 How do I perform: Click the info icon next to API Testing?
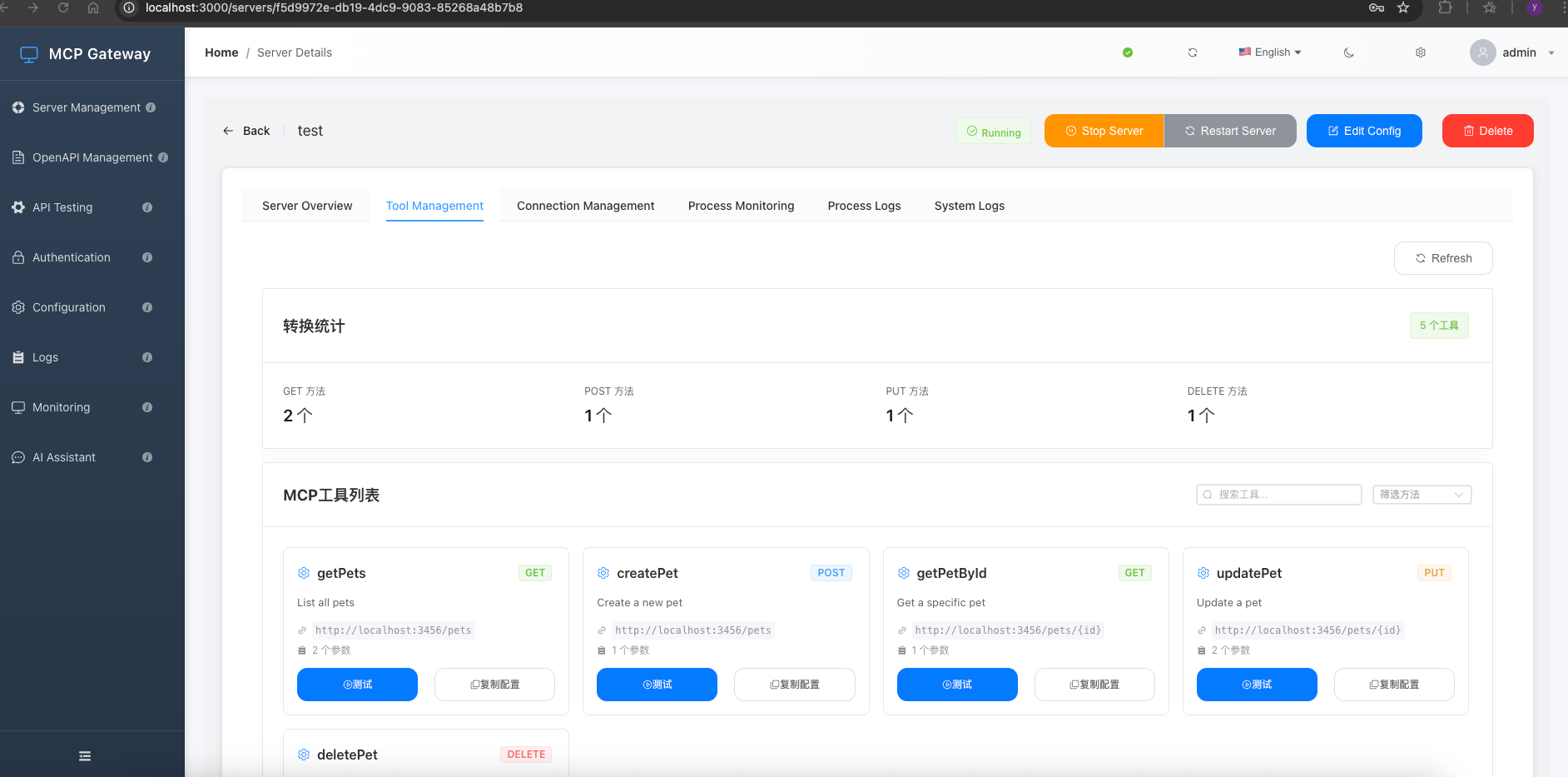coord(147,207)
